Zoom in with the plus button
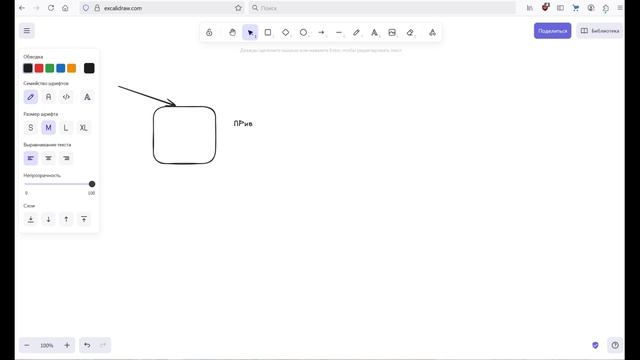Screen dimensions: 640x360 coord(67,345)
